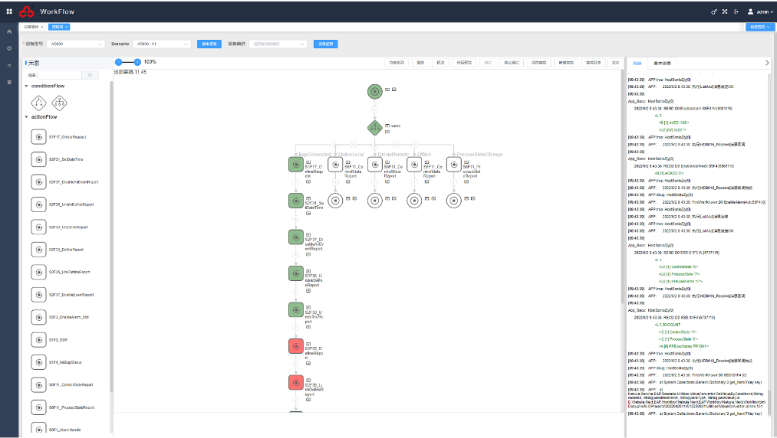The height and width of the screenshot is (438, 777).
Task: Open the Scenario dropdown
Action: [162, 44]
